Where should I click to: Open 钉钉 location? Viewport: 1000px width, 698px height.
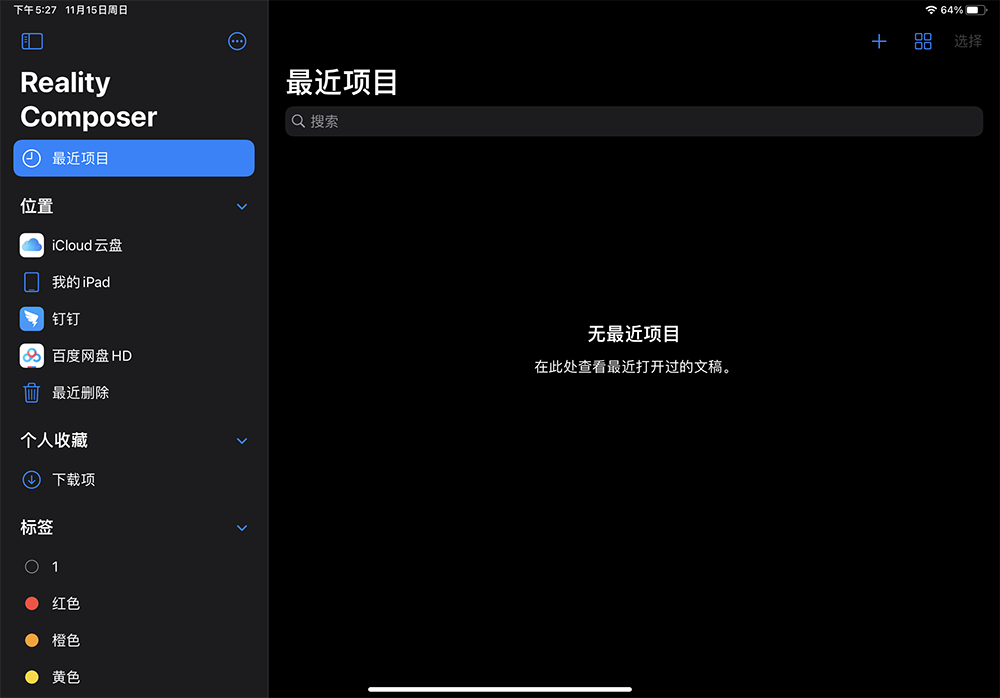pyautogui.click(x=134, y=319)
